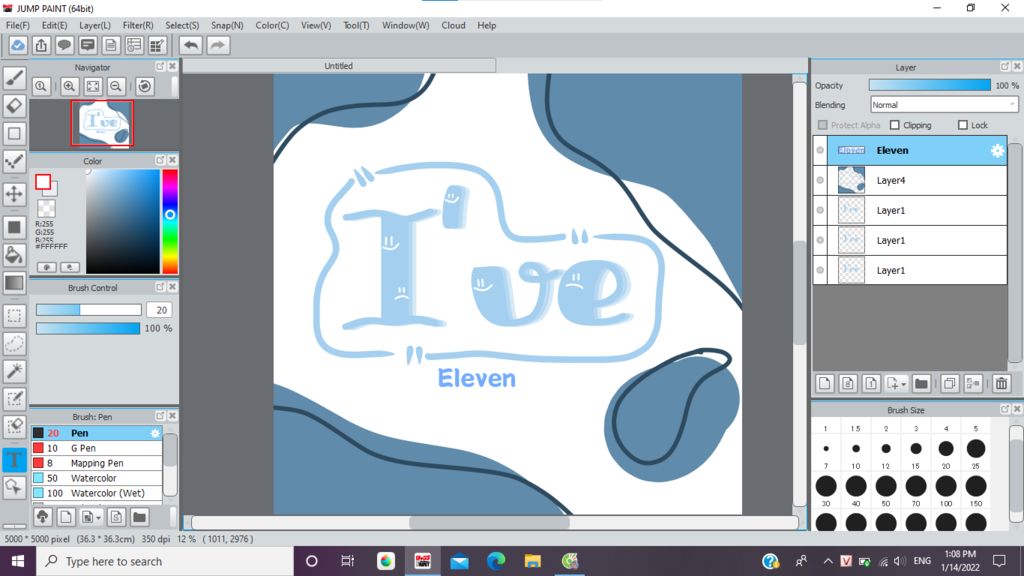Open the Blending mode dropdown
Viewport: 1024px width, 576px height.
[944, 104]
